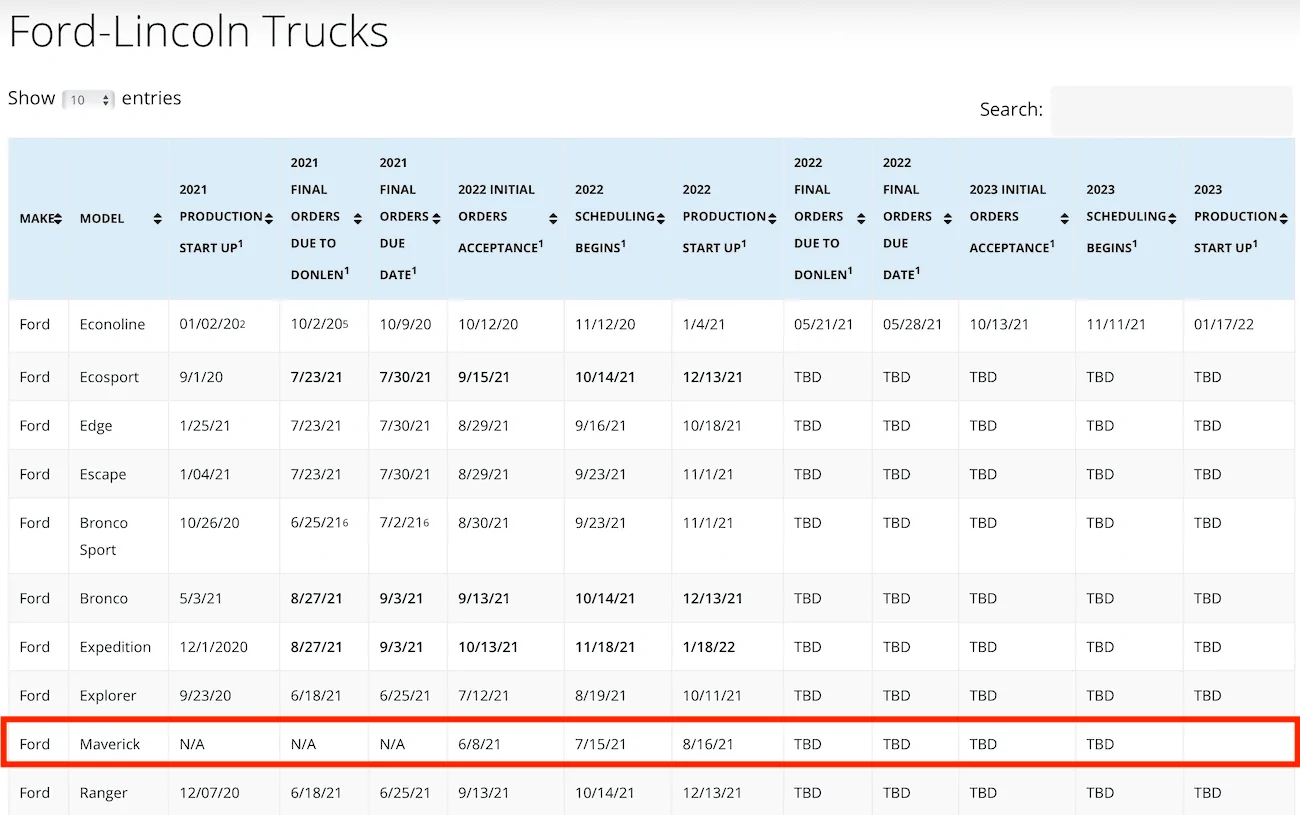This screenshot has height=815, width=1300.
Task: Select Bronco Sport's 10/26/20 start date
Action: coord(210,523)
